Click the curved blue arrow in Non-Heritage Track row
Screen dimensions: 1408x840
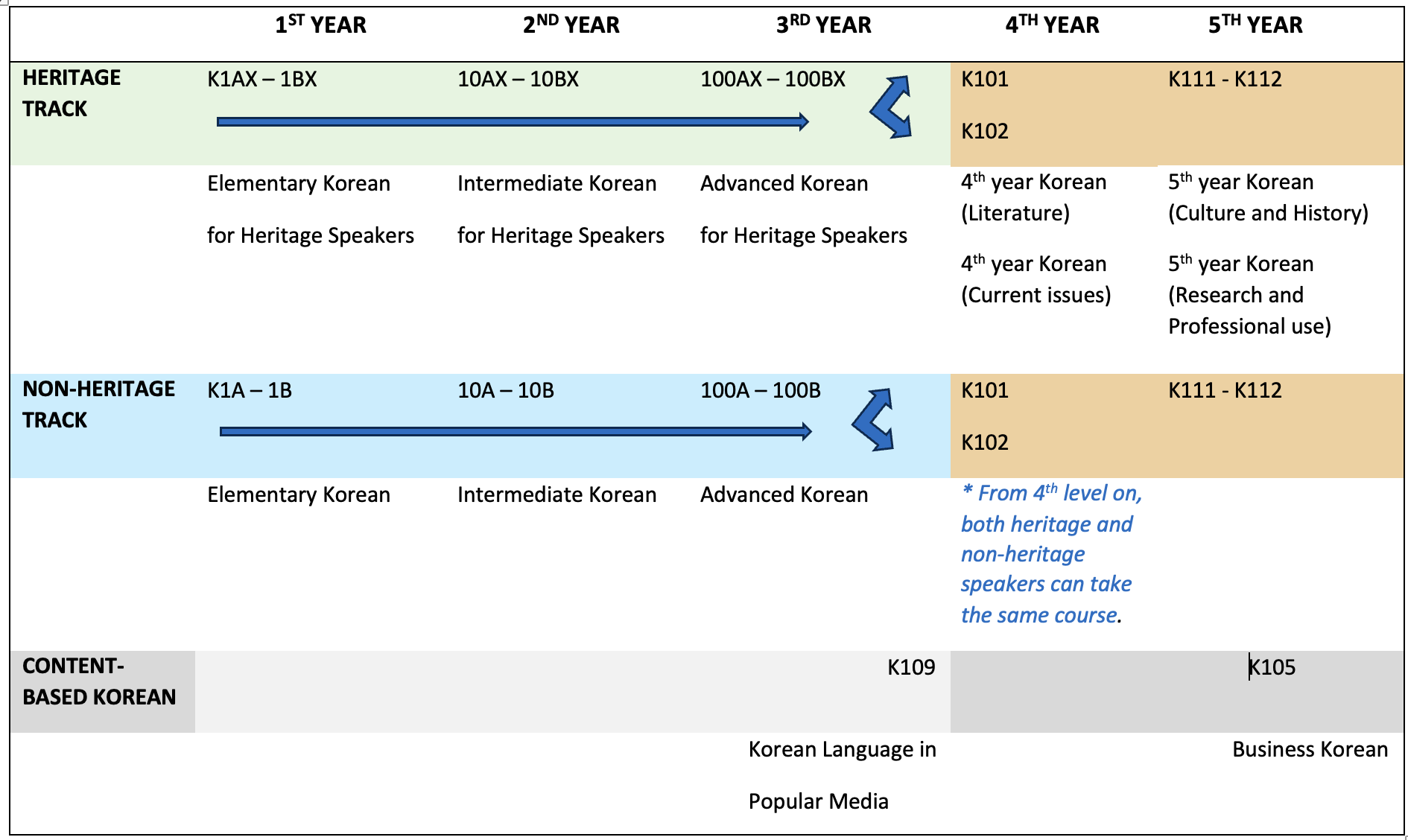pos(872,419)
